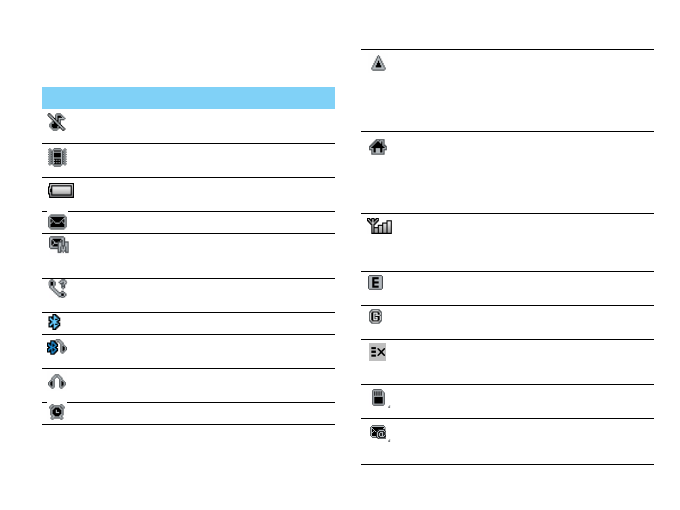Select the lines with X icon
The width and height of the screenshot is (680, 510).
[x=380, y=352]
